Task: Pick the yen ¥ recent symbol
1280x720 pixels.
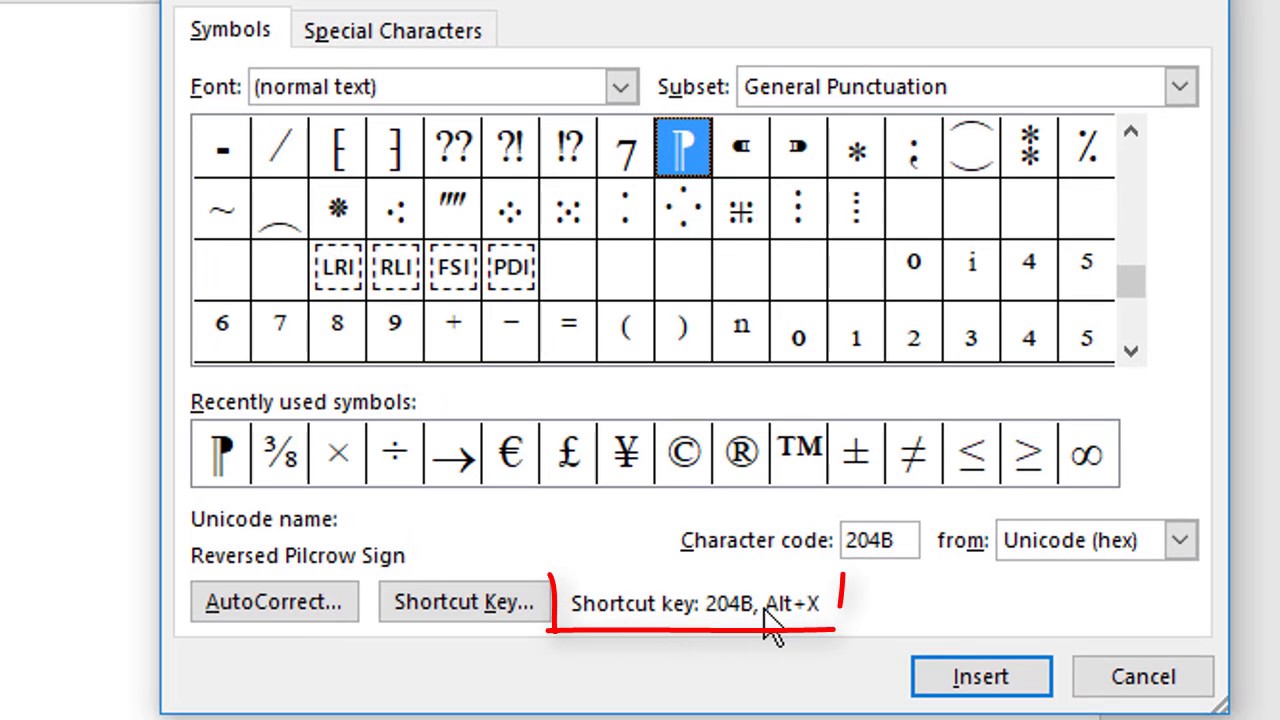Action: 625,454
